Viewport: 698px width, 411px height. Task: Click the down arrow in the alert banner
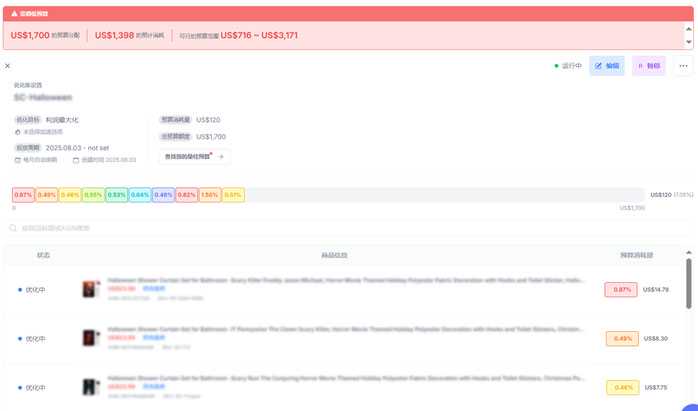tap(689, 42)
